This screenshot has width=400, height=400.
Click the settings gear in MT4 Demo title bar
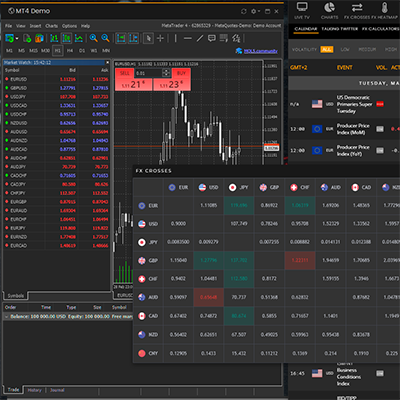(x=254, y=11)
